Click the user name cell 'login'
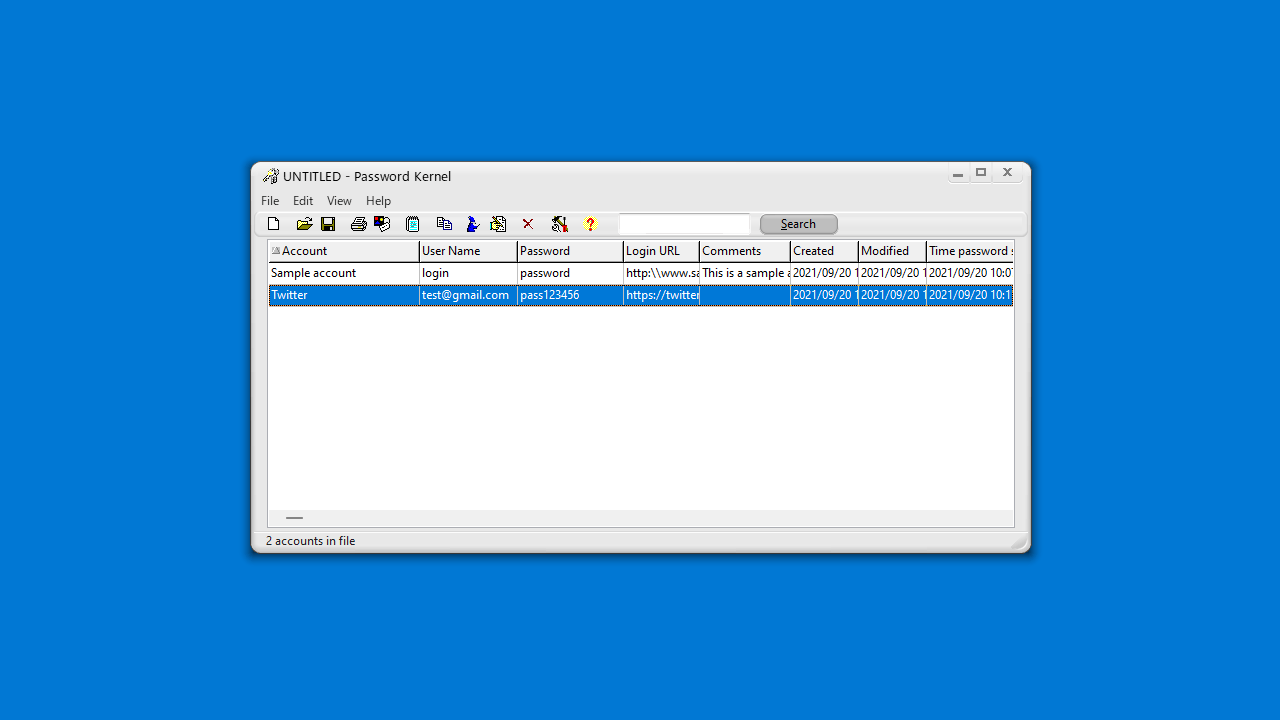 (x=468, y=273)
